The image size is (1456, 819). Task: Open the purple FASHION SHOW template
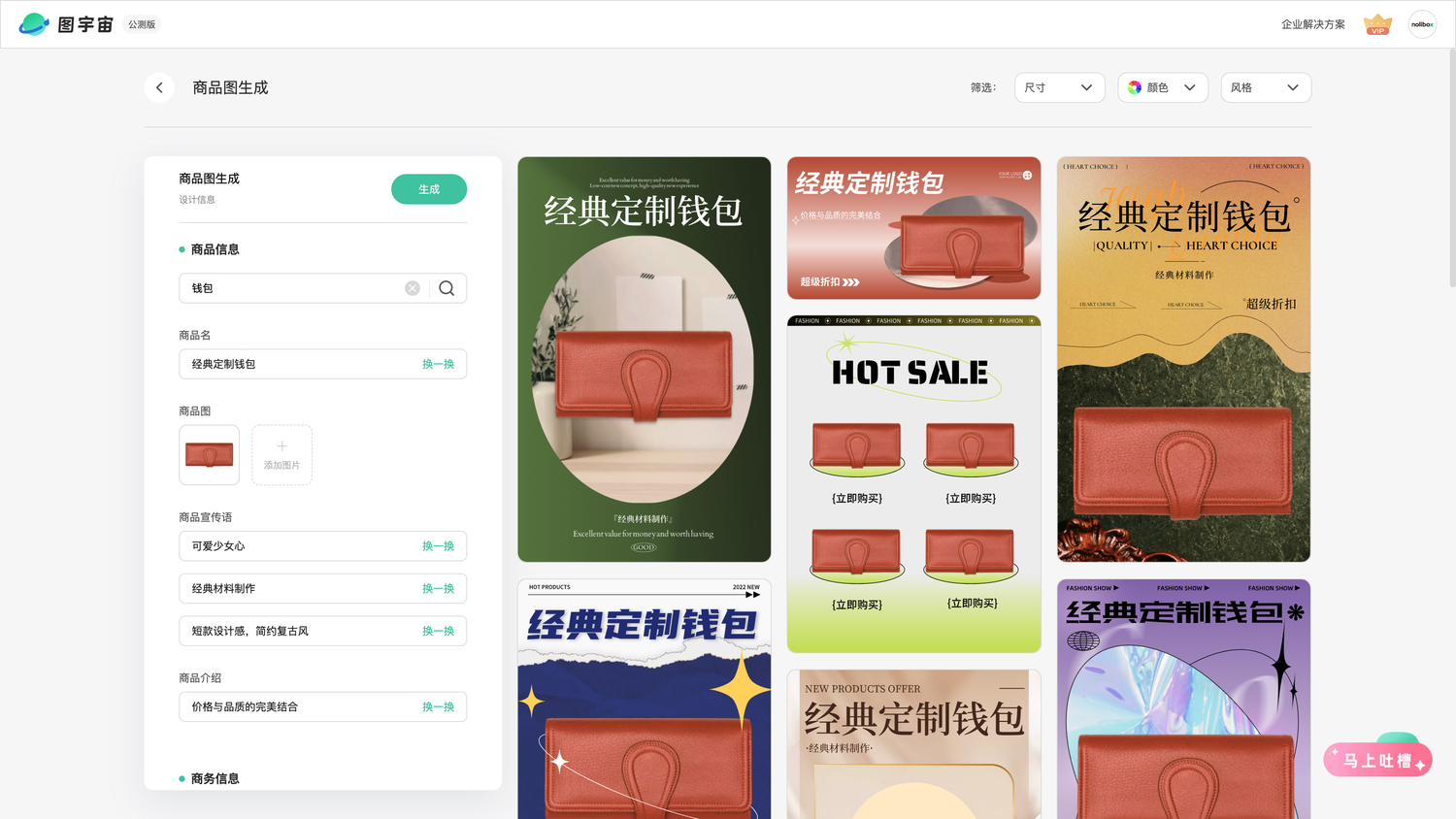tap(1183, 699)
